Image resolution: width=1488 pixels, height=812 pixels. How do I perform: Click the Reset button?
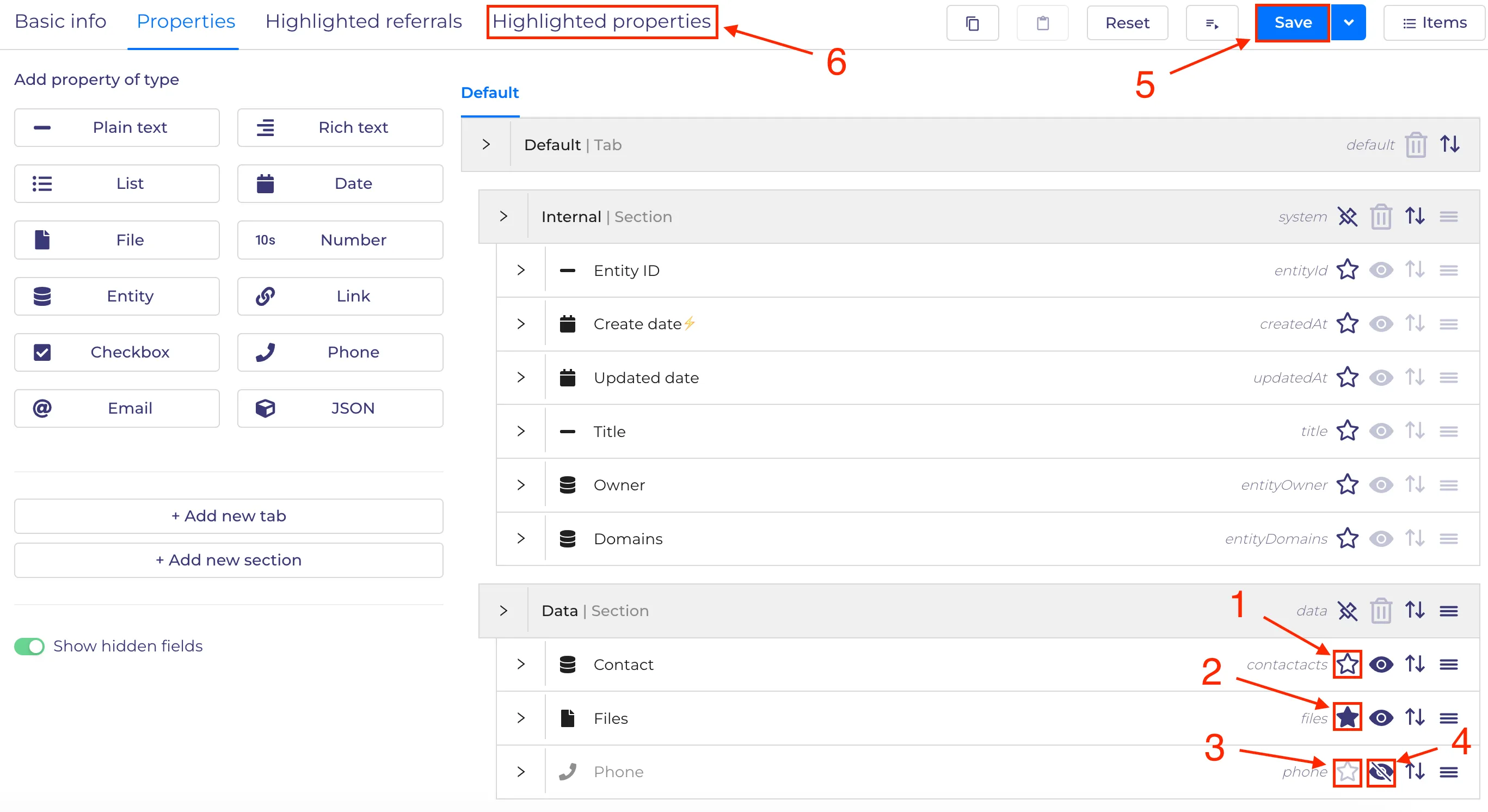pyautogui.click(x=1127, y=23)
